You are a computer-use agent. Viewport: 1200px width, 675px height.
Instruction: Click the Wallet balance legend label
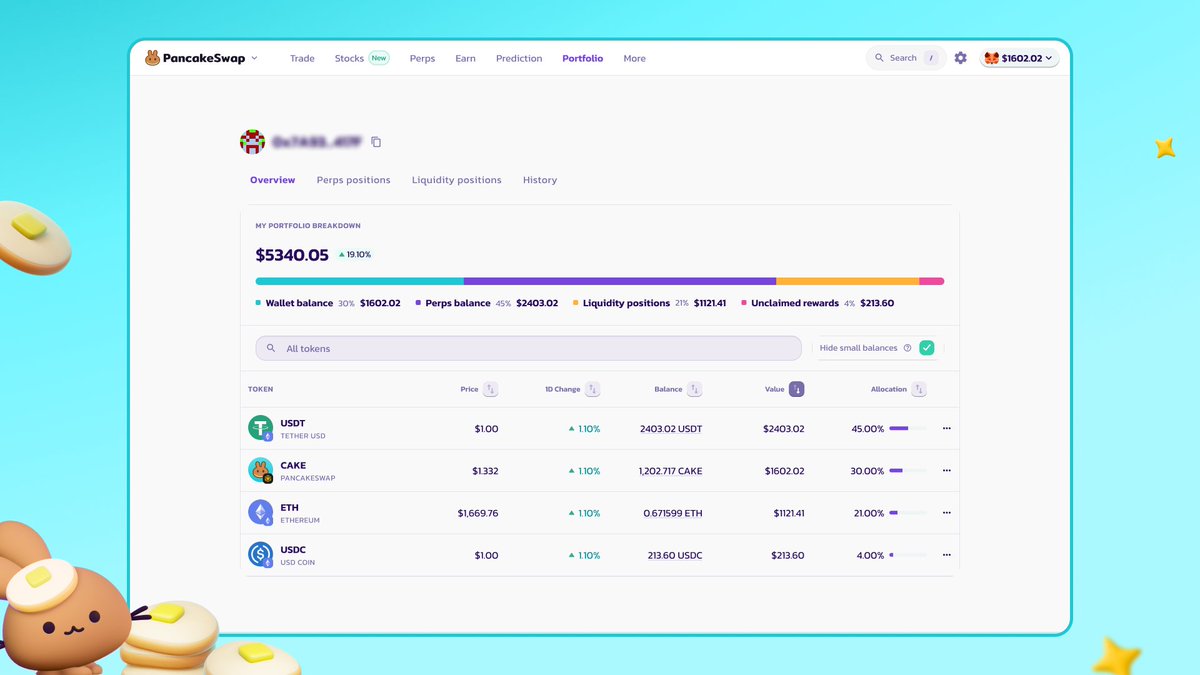tap(299, 303)
